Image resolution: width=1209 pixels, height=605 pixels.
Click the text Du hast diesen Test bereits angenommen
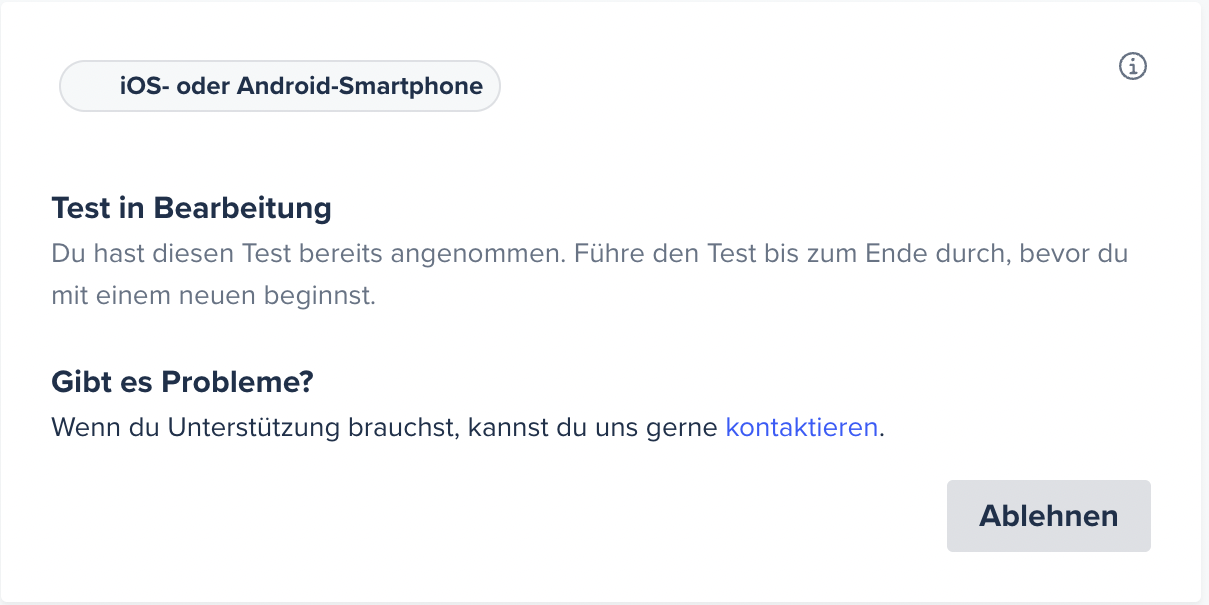tap(309, 253)
